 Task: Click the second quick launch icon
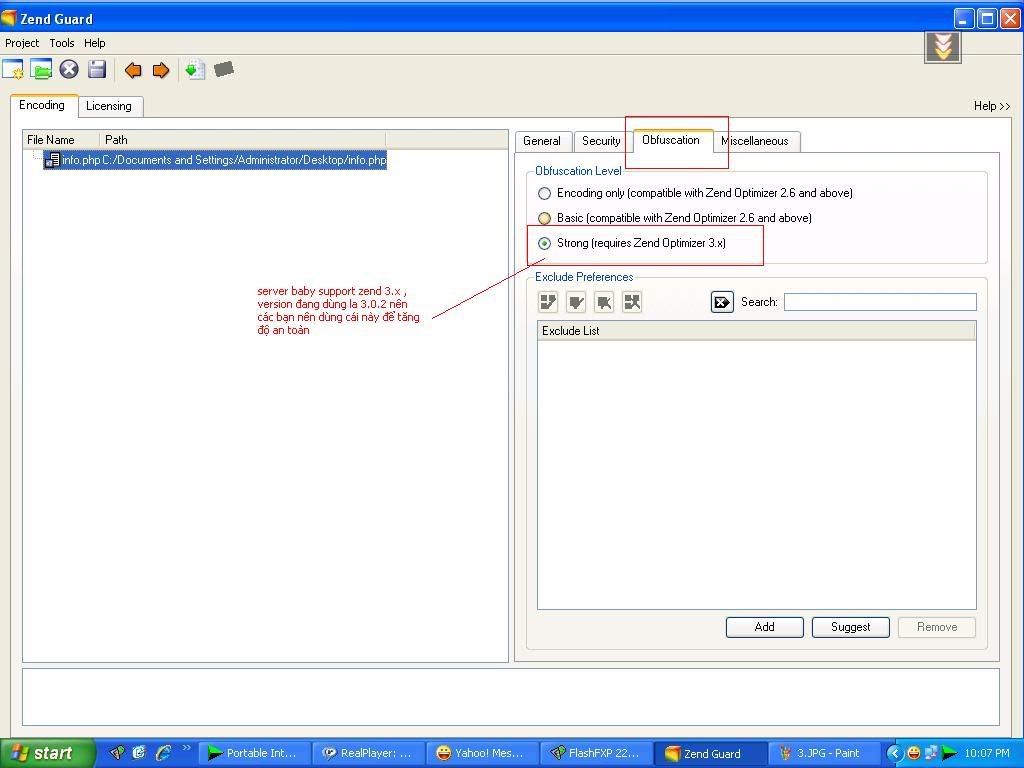click(x=138, y=753)
